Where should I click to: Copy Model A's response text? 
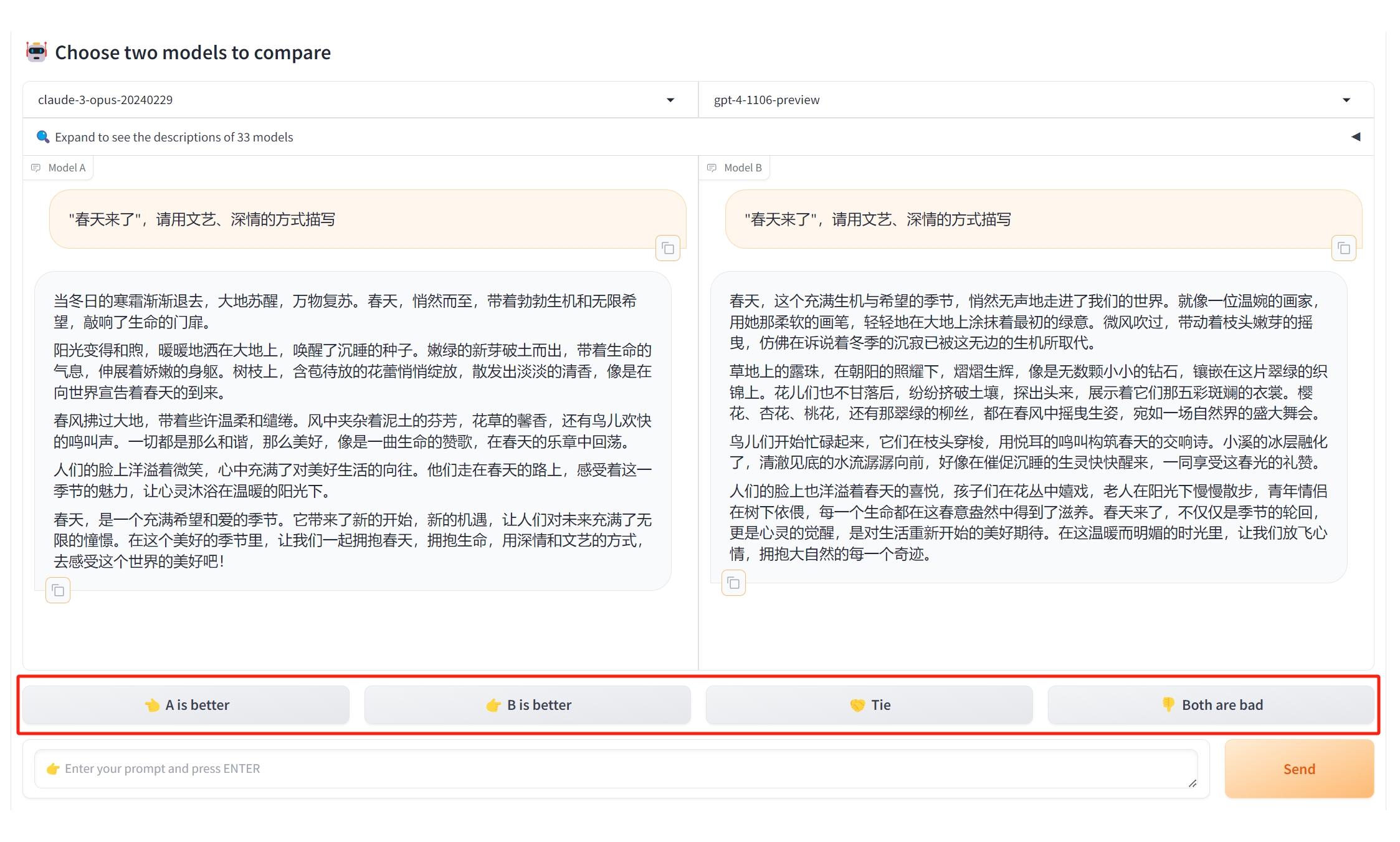(x=58, y=590)
